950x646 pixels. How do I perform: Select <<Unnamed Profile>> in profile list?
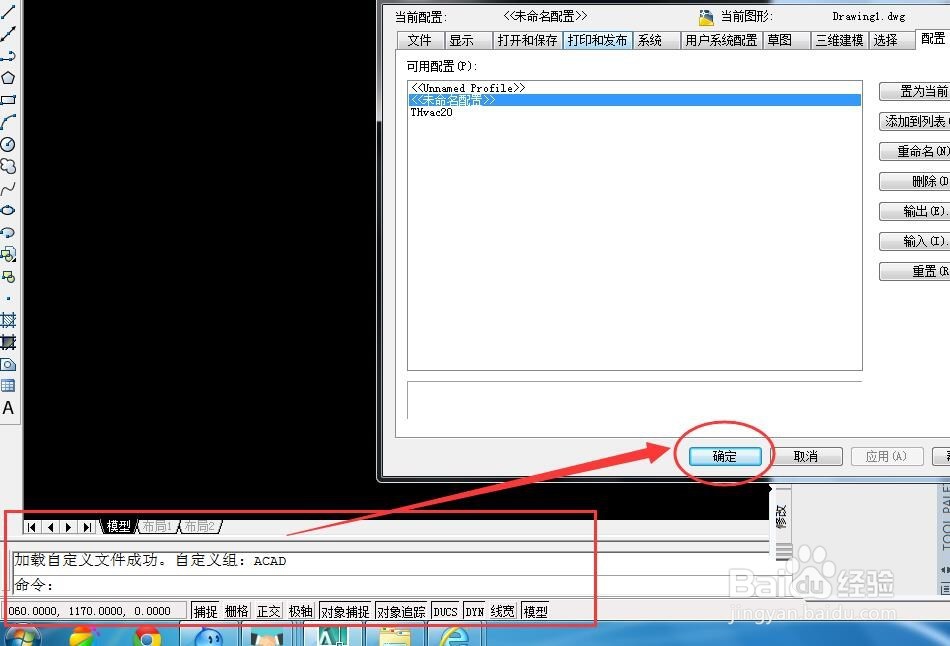[635, 88]
